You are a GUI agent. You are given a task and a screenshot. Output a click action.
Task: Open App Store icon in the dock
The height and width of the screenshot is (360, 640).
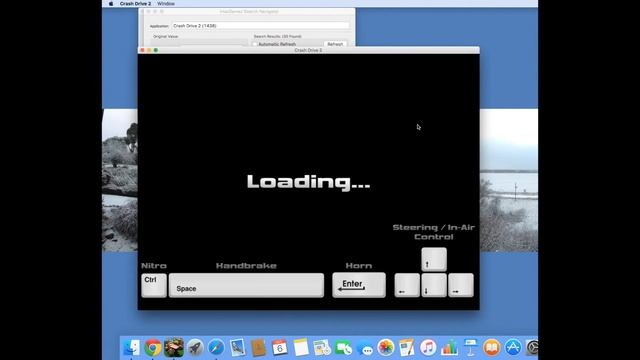tap(513, 348)
